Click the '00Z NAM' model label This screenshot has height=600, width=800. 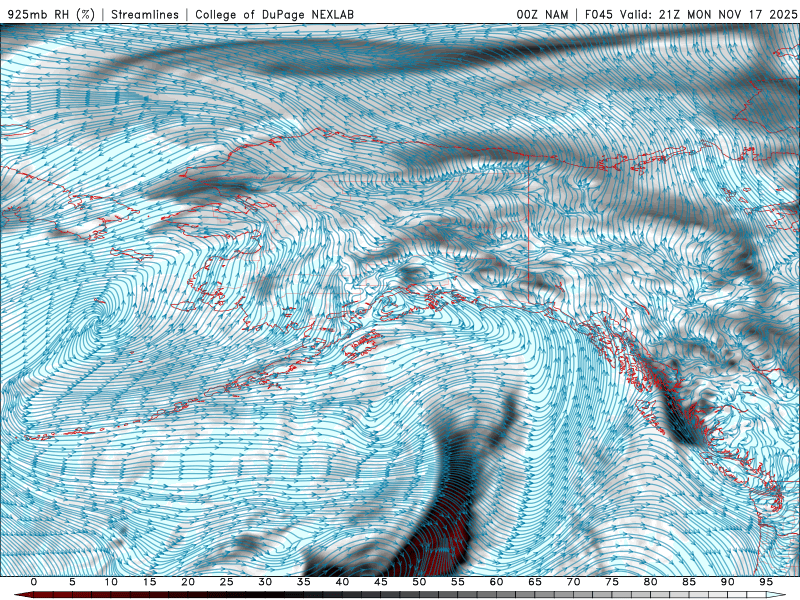pyautogui.click(x=542, y=14)
